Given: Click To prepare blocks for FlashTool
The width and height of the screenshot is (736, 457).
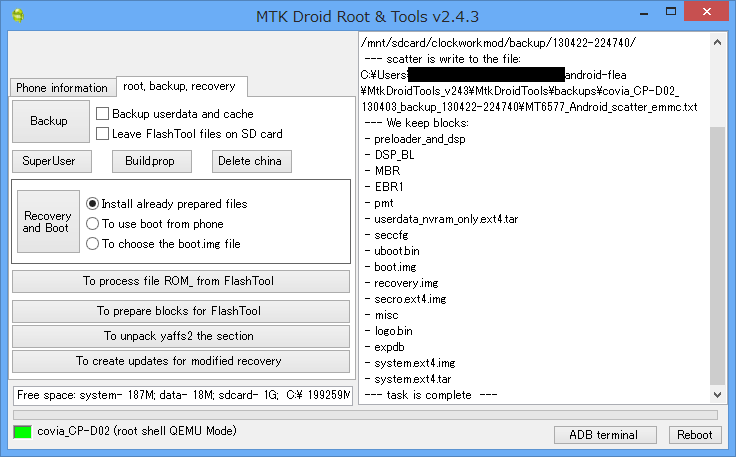Looking at the screenshot, I should click(181, 311).
